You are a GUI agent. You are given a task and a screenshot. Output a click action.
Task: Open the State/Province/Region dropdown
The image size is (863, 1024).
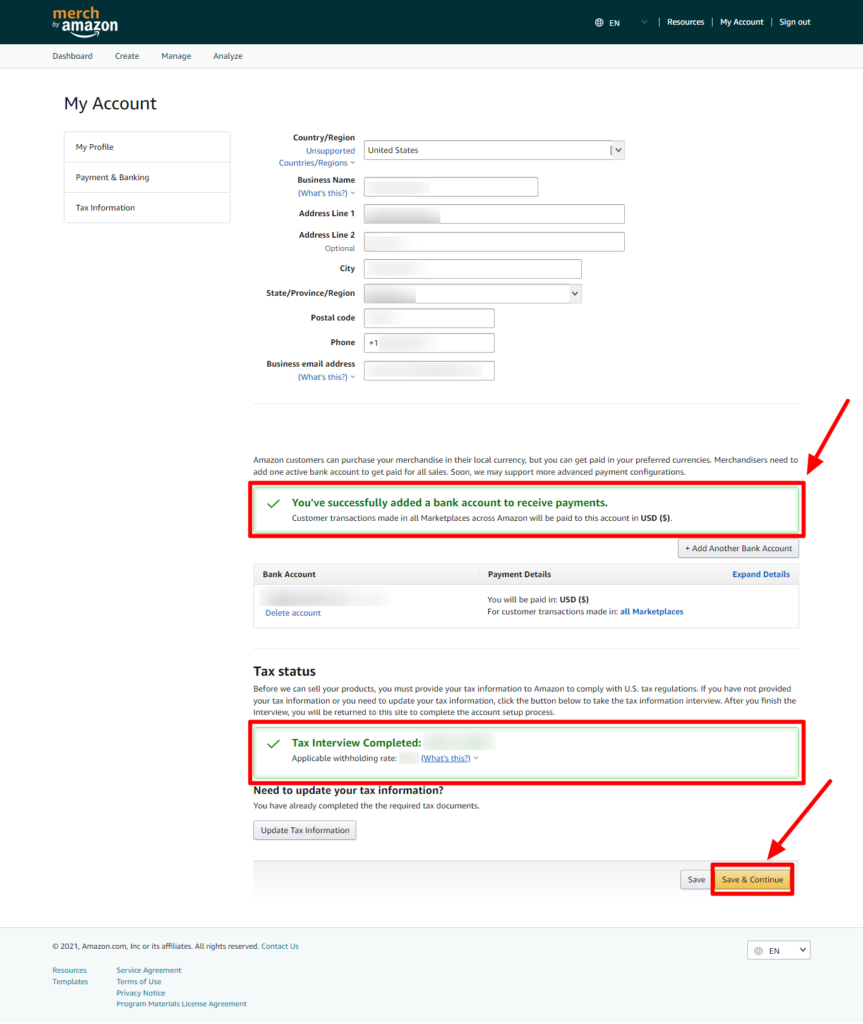(x=472, y=294)
